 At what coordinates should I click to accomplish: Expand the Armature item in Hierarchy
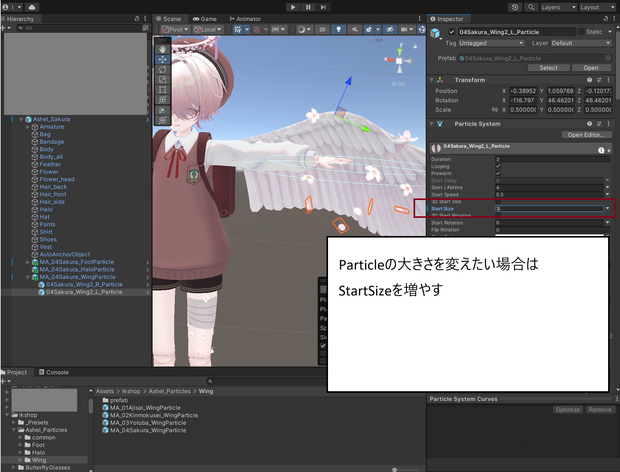28,127
